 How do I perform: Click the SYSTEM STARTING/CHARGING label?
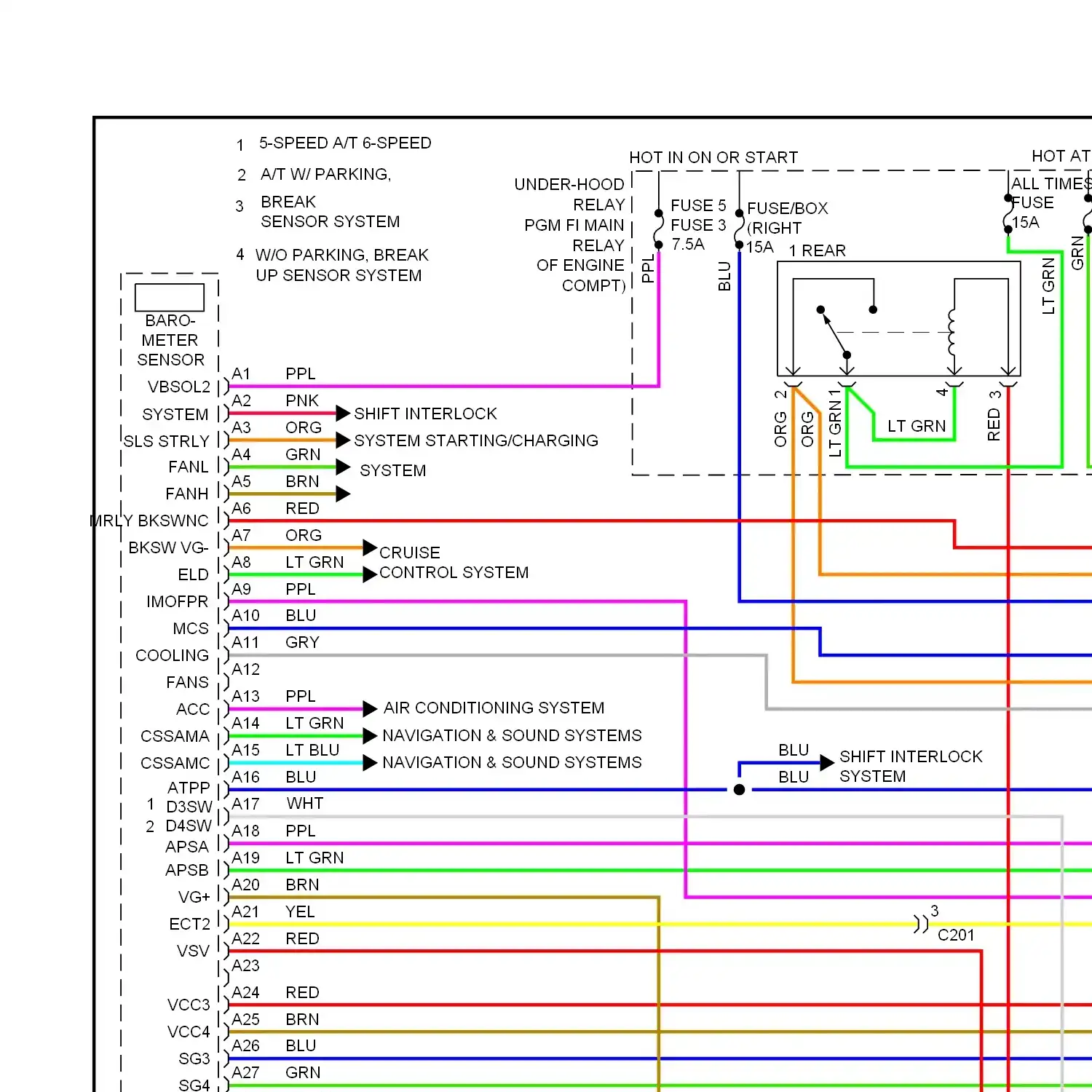pyautogui.click(x=476, y=441)
